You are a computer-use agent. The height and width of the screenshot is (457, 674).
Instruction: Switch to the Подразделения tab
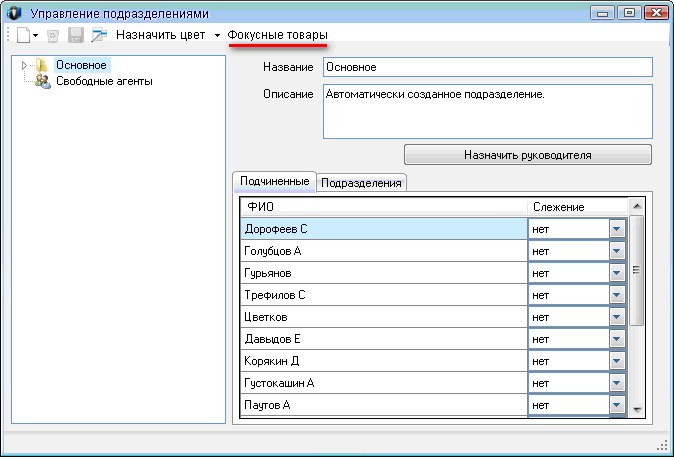362,183
